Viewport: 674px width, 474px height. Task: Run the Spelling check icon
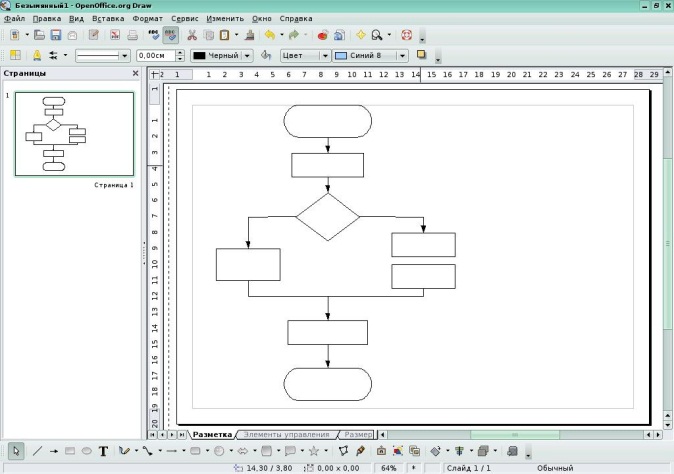click(x=153, y=35)
